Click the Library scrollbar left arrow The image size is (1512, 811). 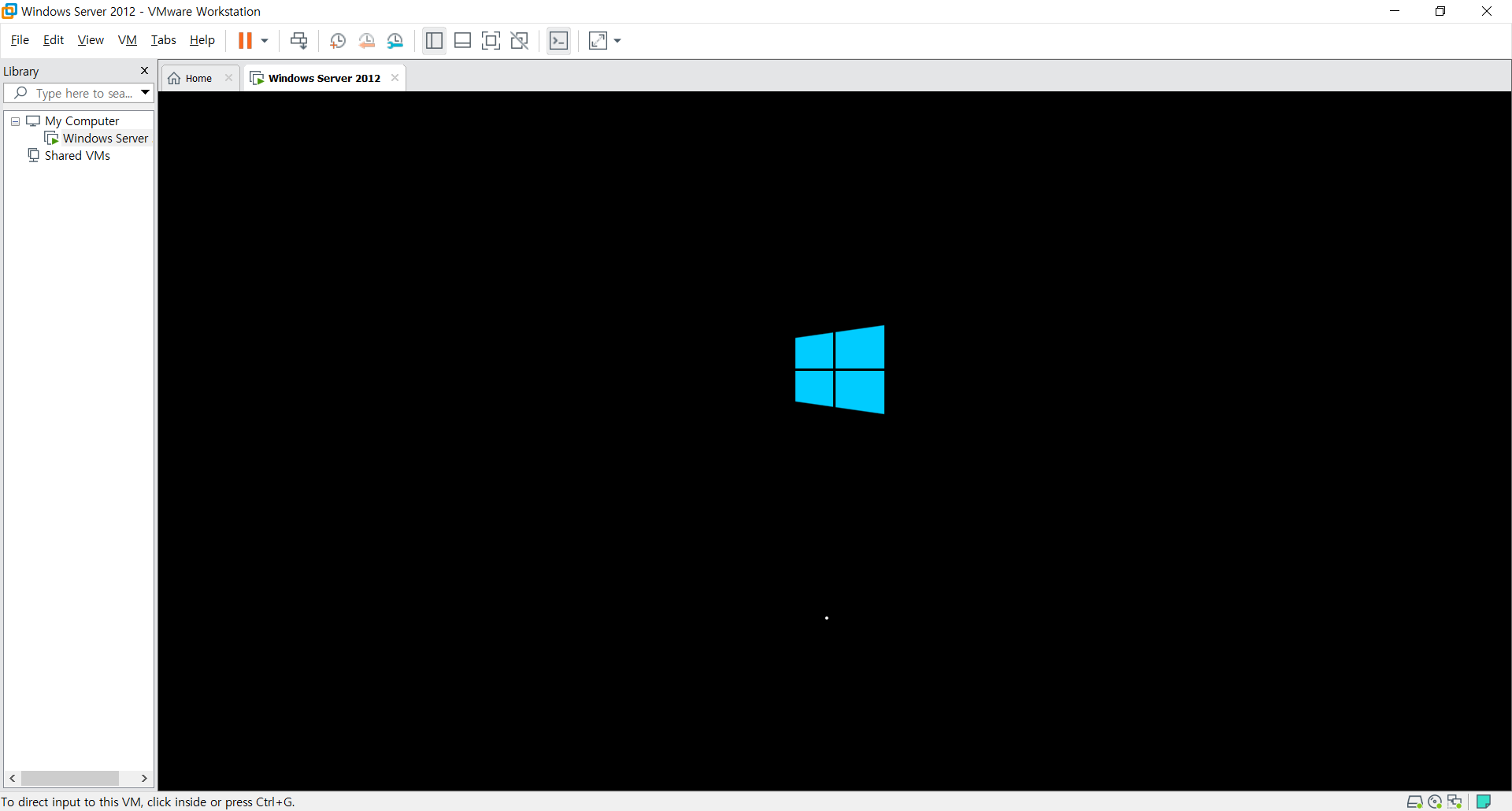tap(13, 779)
